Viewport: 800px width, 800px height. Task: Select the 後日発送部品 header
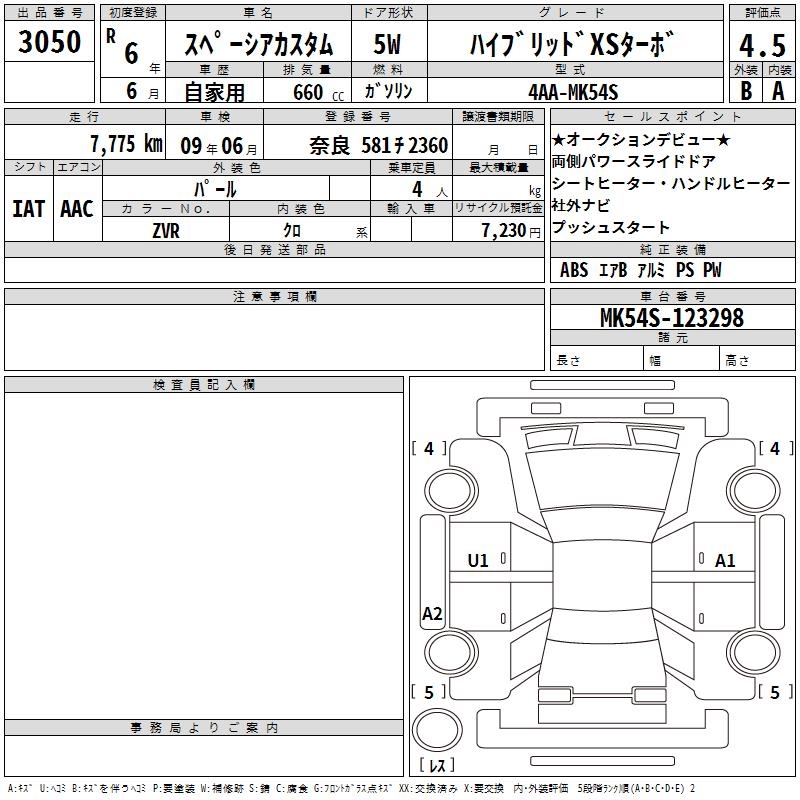coord(275,249)
